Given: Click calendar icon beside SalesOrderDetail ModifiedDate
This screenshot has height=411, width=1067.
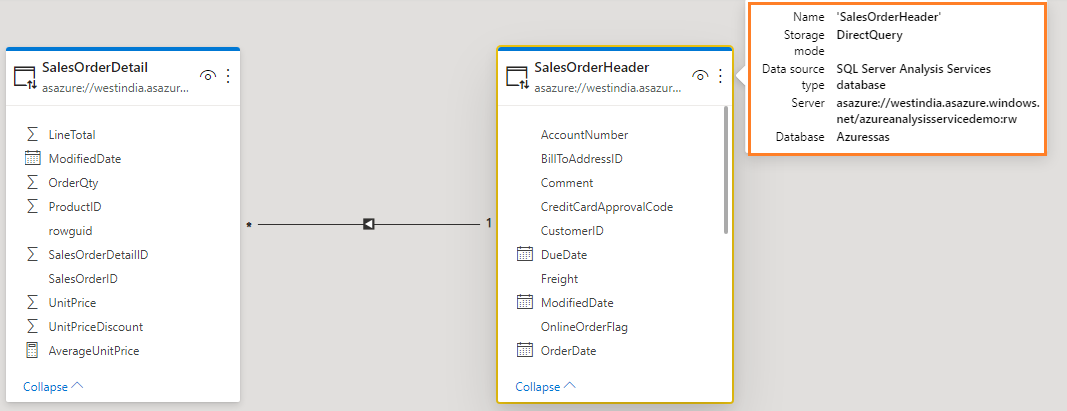Looking at the screenshot, I should point(32,159).
